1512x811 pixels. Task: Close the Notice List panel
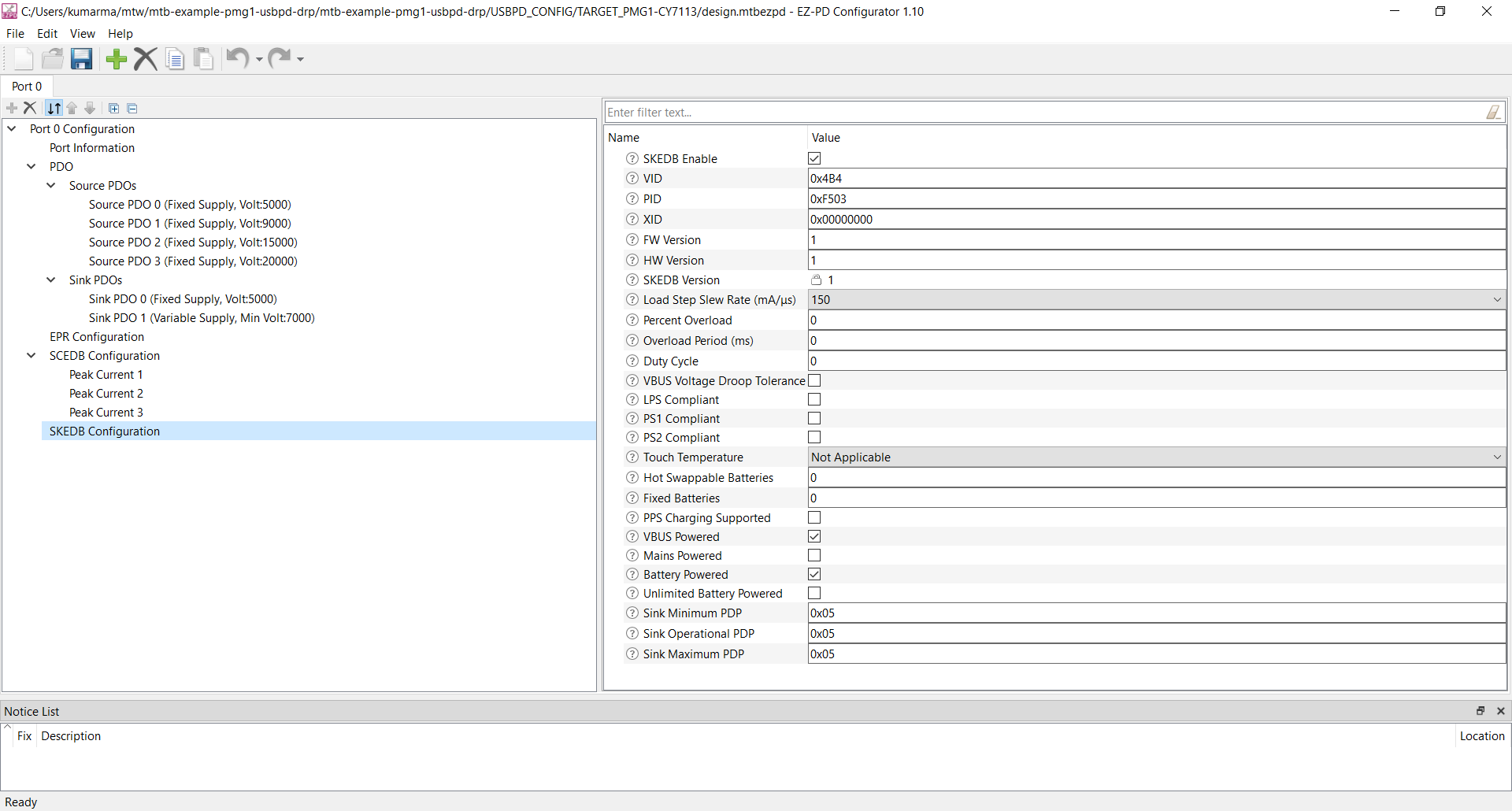tap(1501, 711)
